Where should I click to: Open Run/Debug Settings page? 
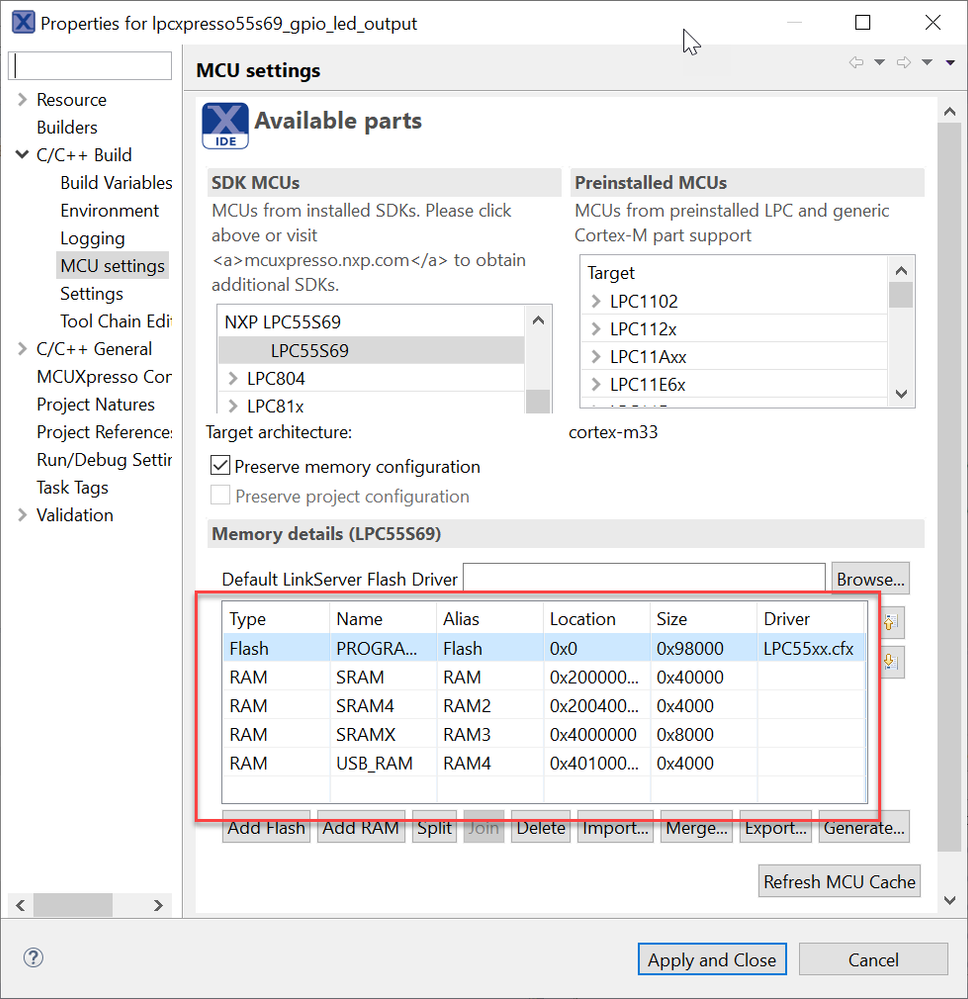(104, 460)
